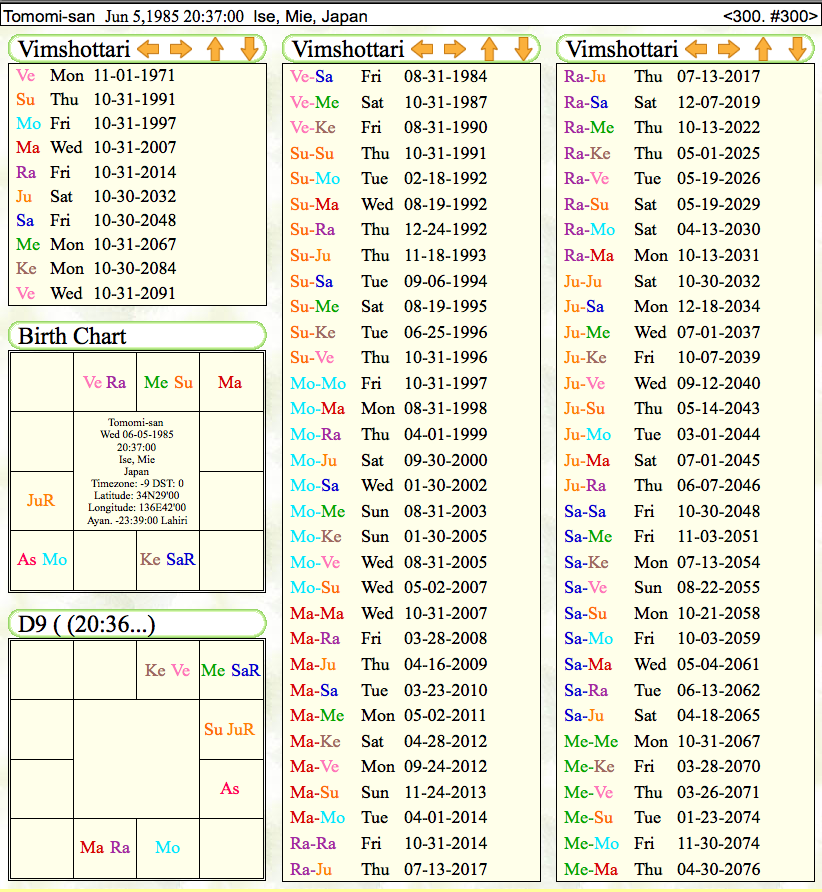Open the D9 chart panel header
Screen dimensions: 822x892
pyautogui.click(x=136, y=624)
